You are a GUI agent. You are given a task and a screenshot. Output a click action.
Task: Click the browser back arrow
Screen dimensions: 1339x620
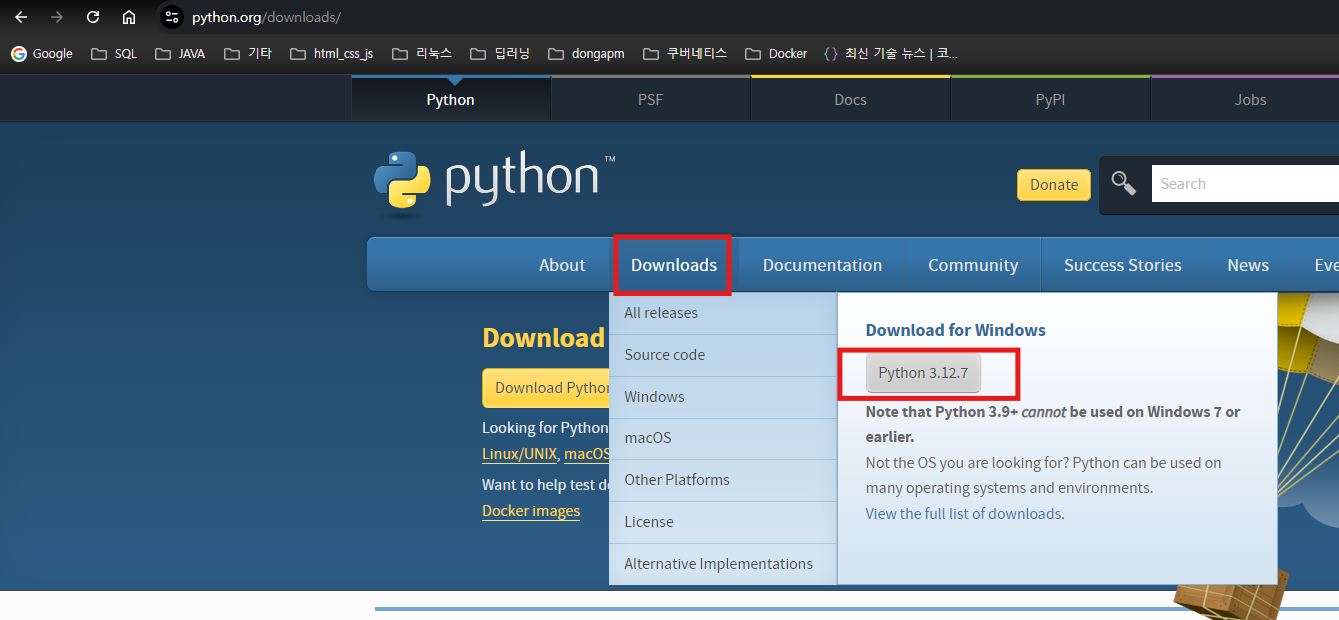(21, 17)
